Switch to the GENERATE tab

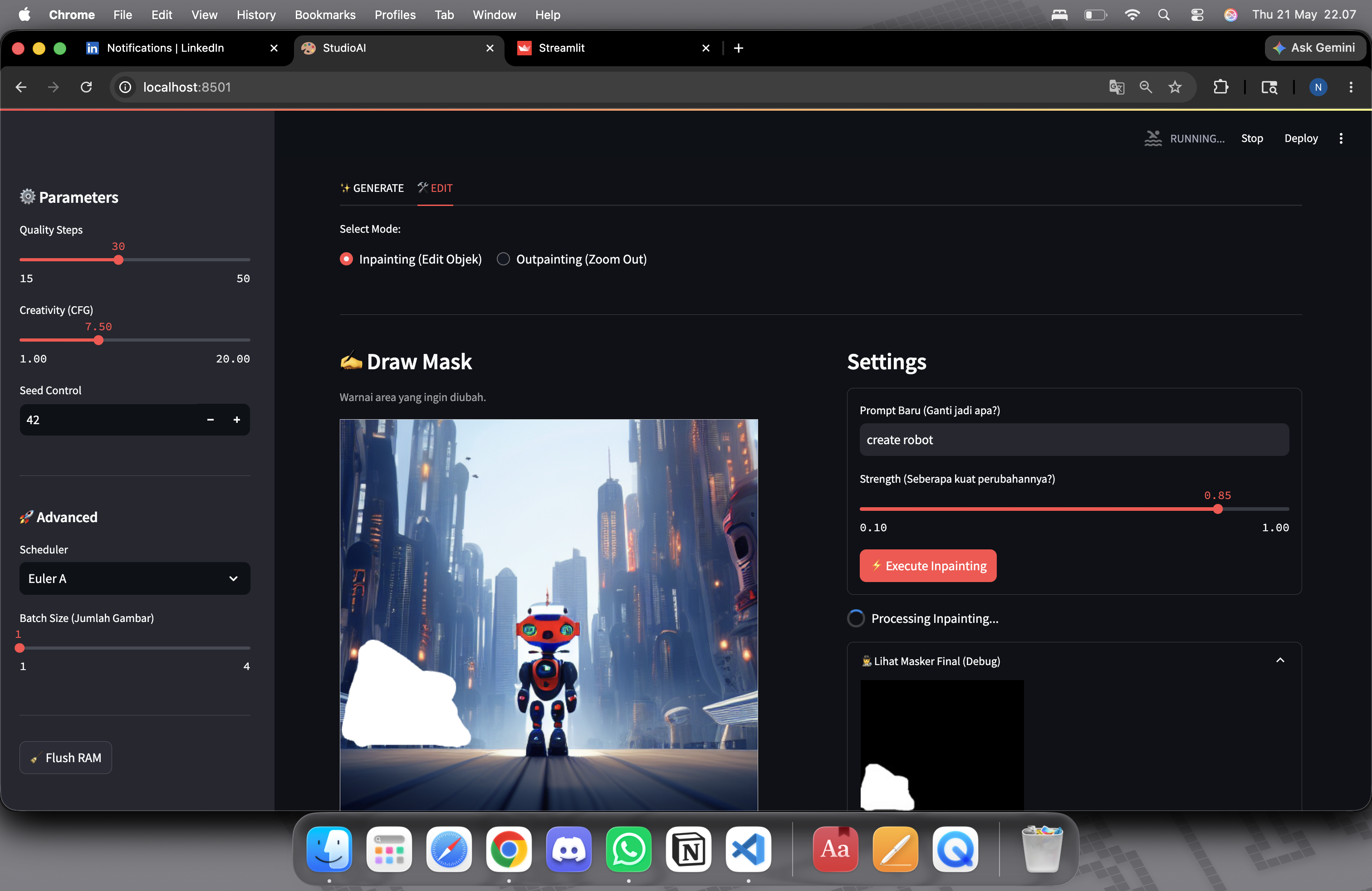click(x=372, y=188)
